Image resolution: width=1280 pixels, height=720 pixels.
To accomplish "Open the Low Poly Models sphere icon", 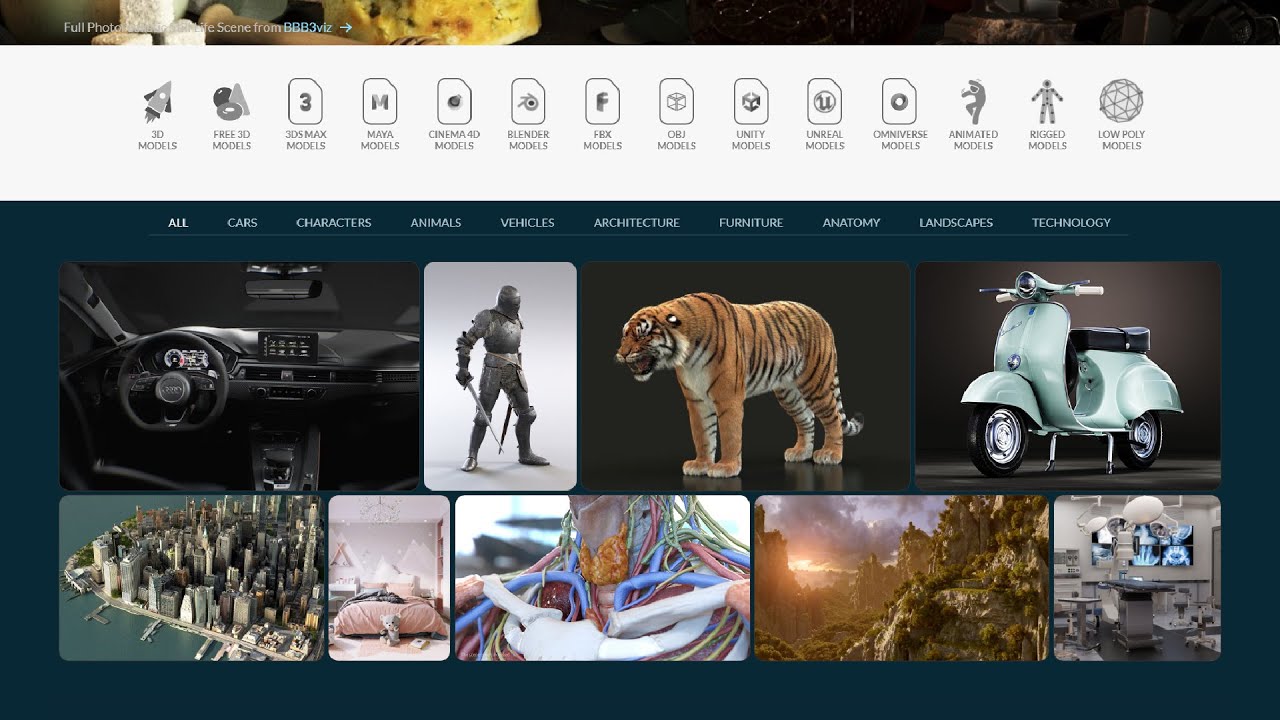I will (x=1121, y=101).
